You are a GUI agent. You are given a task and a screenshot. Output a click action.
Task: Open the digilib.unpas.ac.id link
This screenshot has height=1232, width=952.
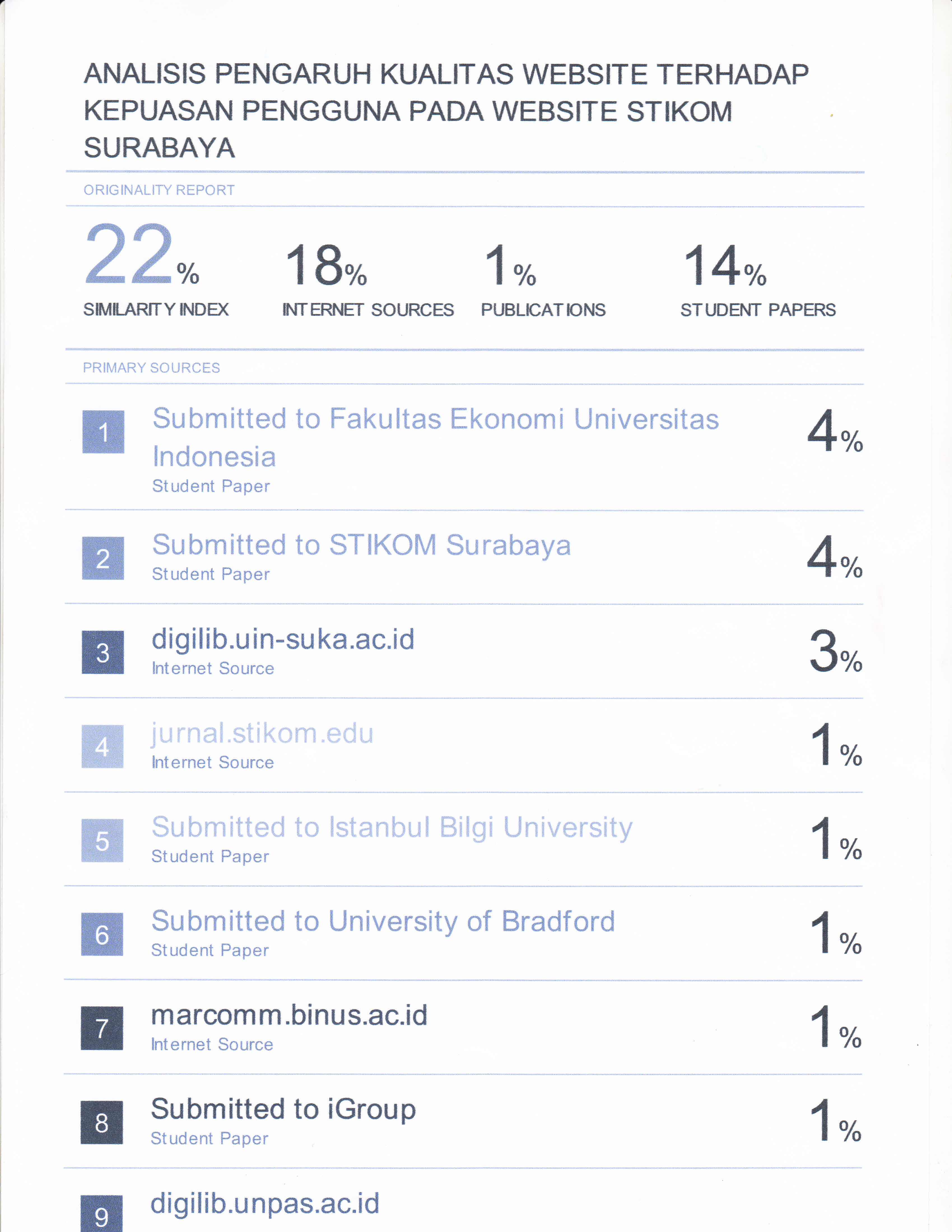(264, 1203)
